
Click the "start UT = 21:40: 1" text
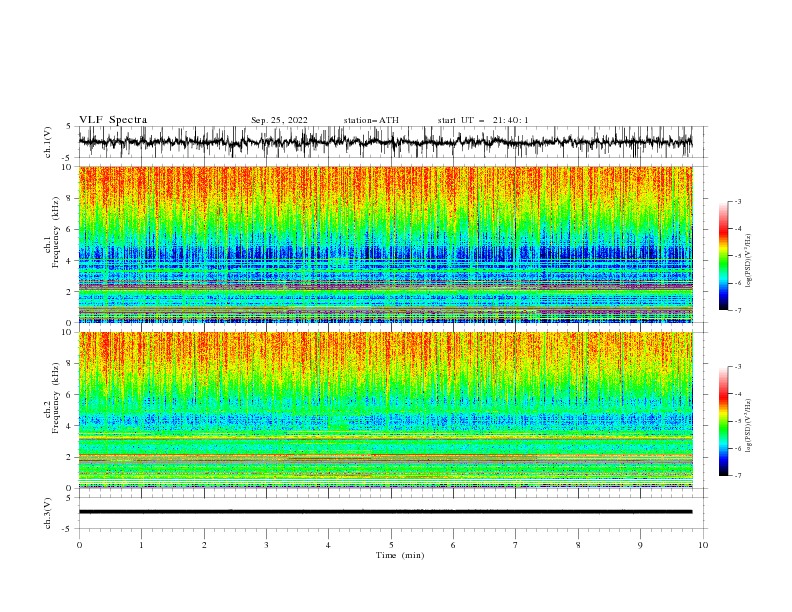483,120
